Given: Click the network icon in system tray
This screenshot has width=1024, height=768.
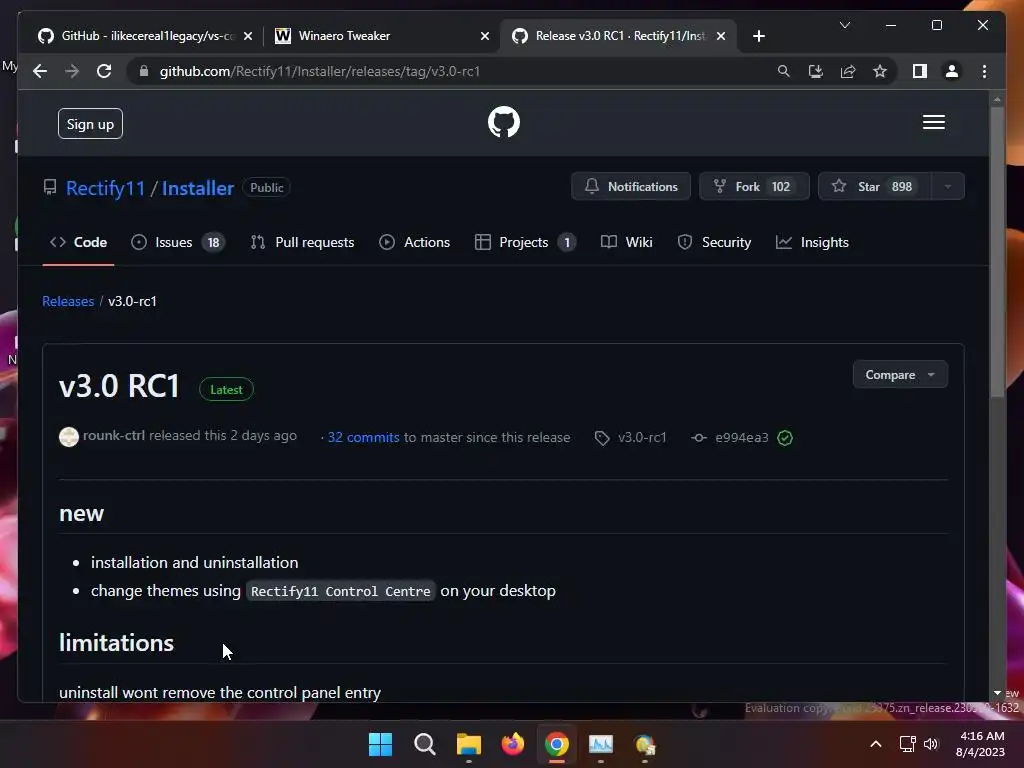Looking at the screenshot, I should (907, 744).
